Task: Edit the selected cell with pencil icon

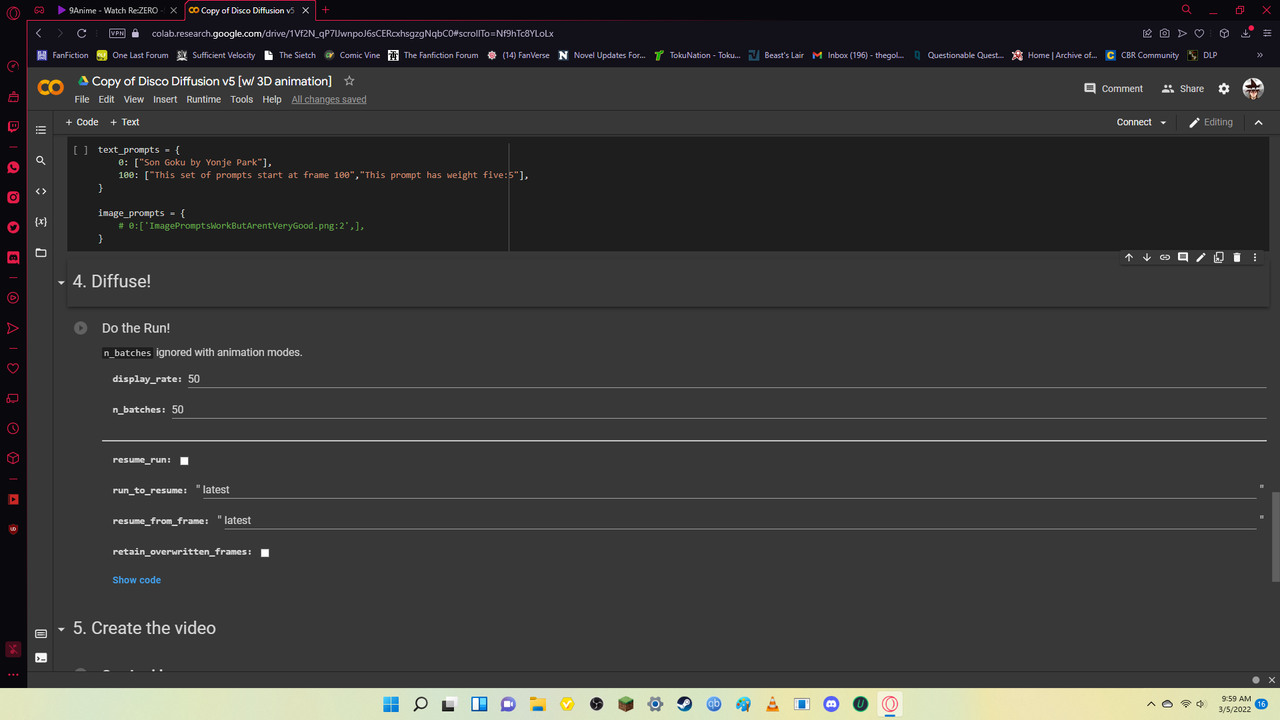Action: [1201, 257]
